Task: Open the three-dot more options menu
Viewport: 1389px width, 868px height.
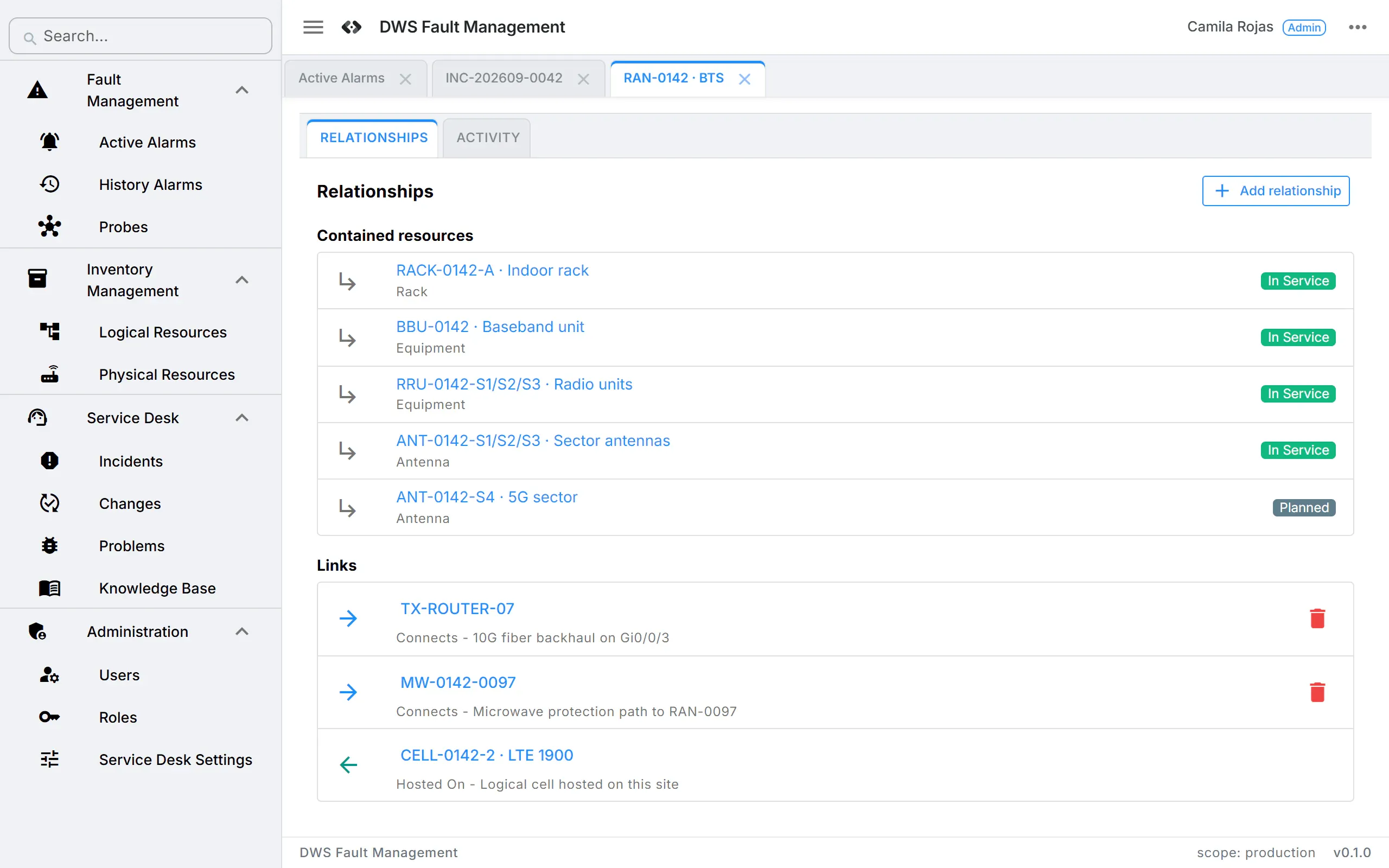Action: (x=1358, y=27)
